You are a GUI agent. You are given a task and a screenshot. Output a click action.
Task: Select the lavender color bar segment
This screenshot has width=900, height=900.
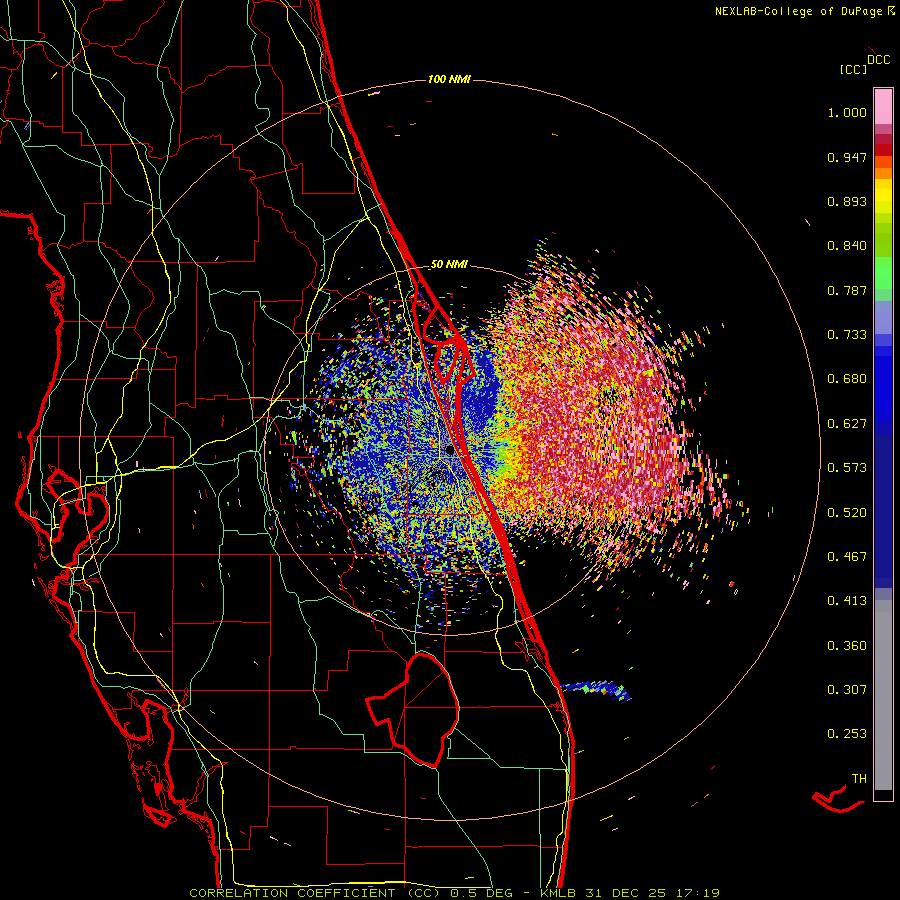pyautogui.click(x=883, y=317)
